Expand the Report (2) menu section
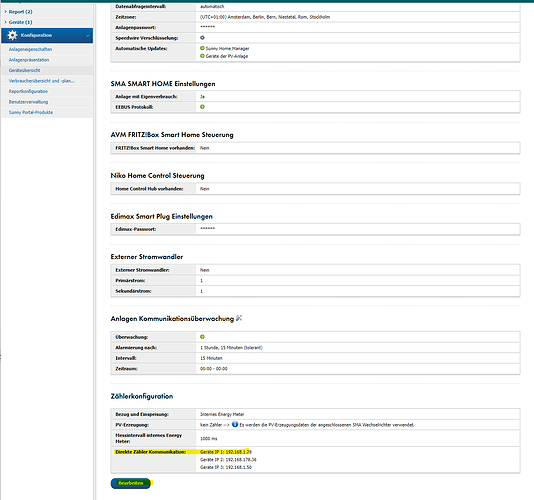This screenshot has width=534, height=500. (18, 12)
